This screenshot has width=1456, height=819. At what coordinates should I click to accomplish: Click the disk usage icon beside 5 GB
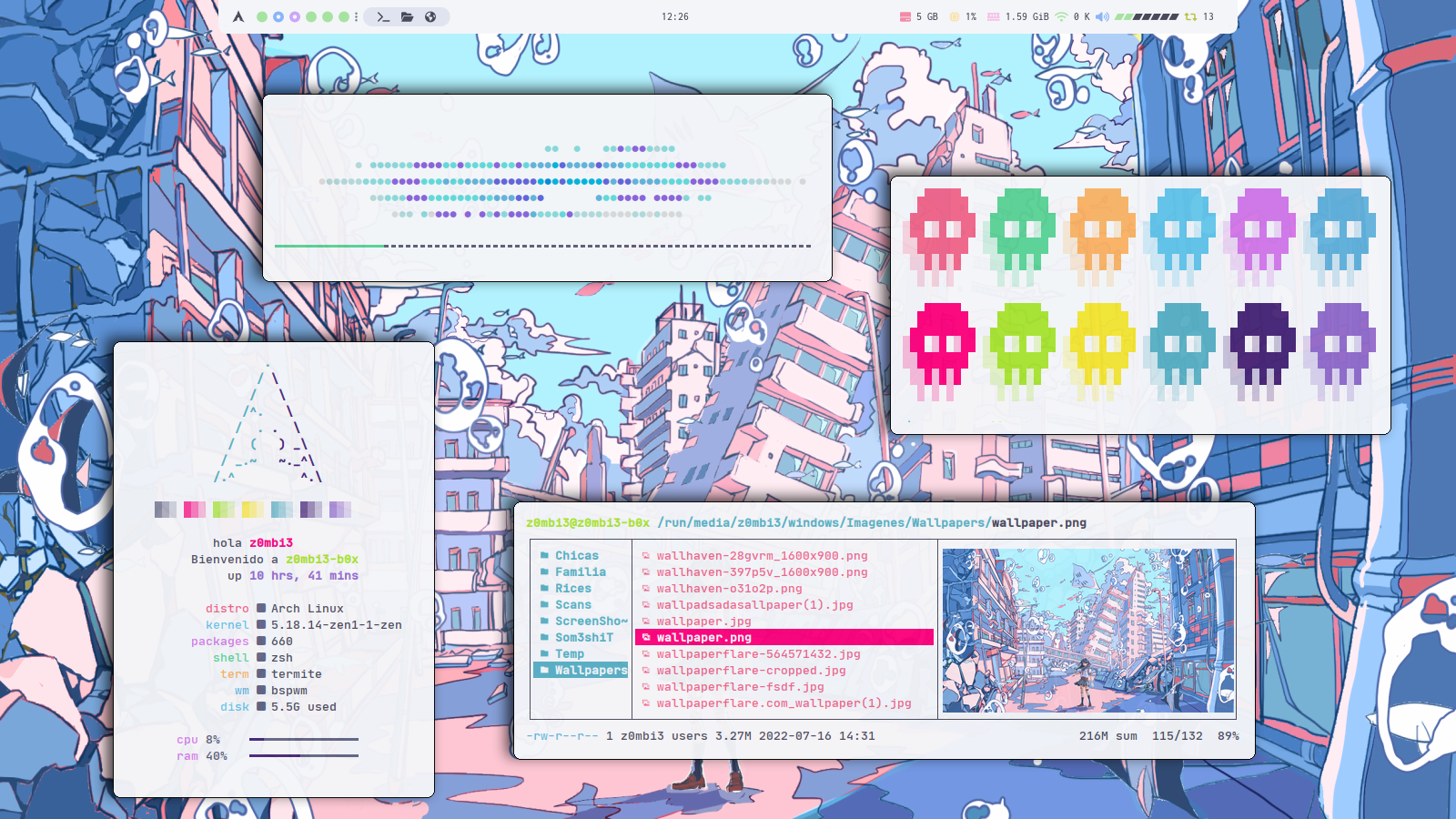pos(905,16)
